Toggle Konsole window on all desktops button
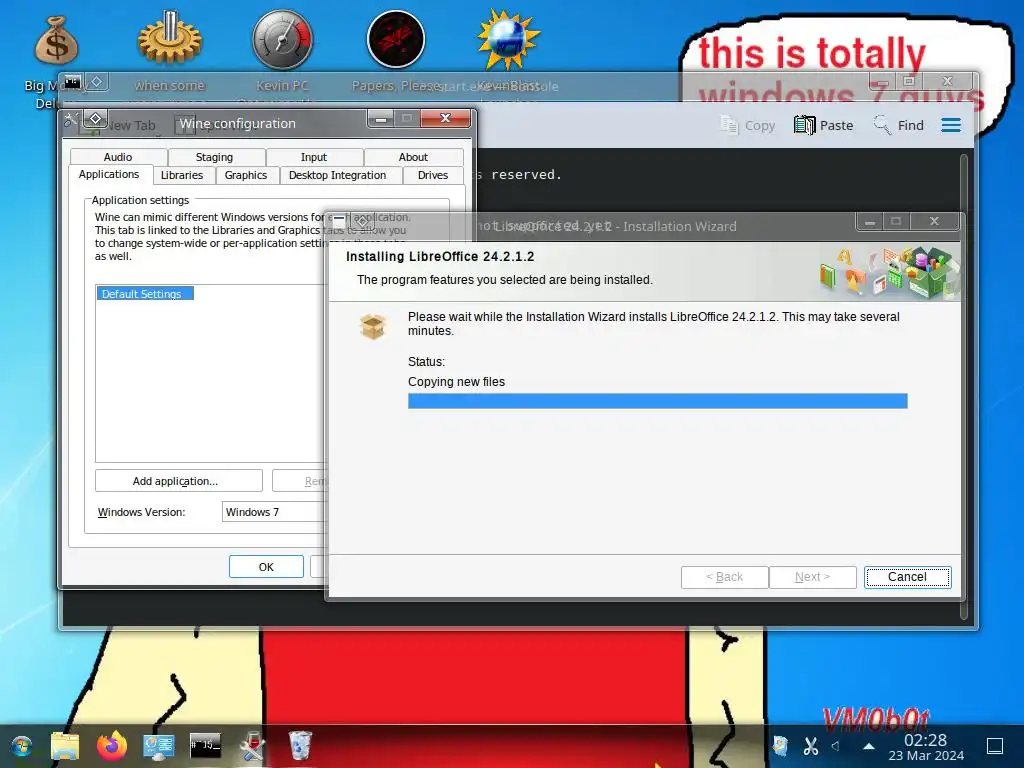Image resolution: width=1024 pixels, height=768 pixels. [97, 82]
